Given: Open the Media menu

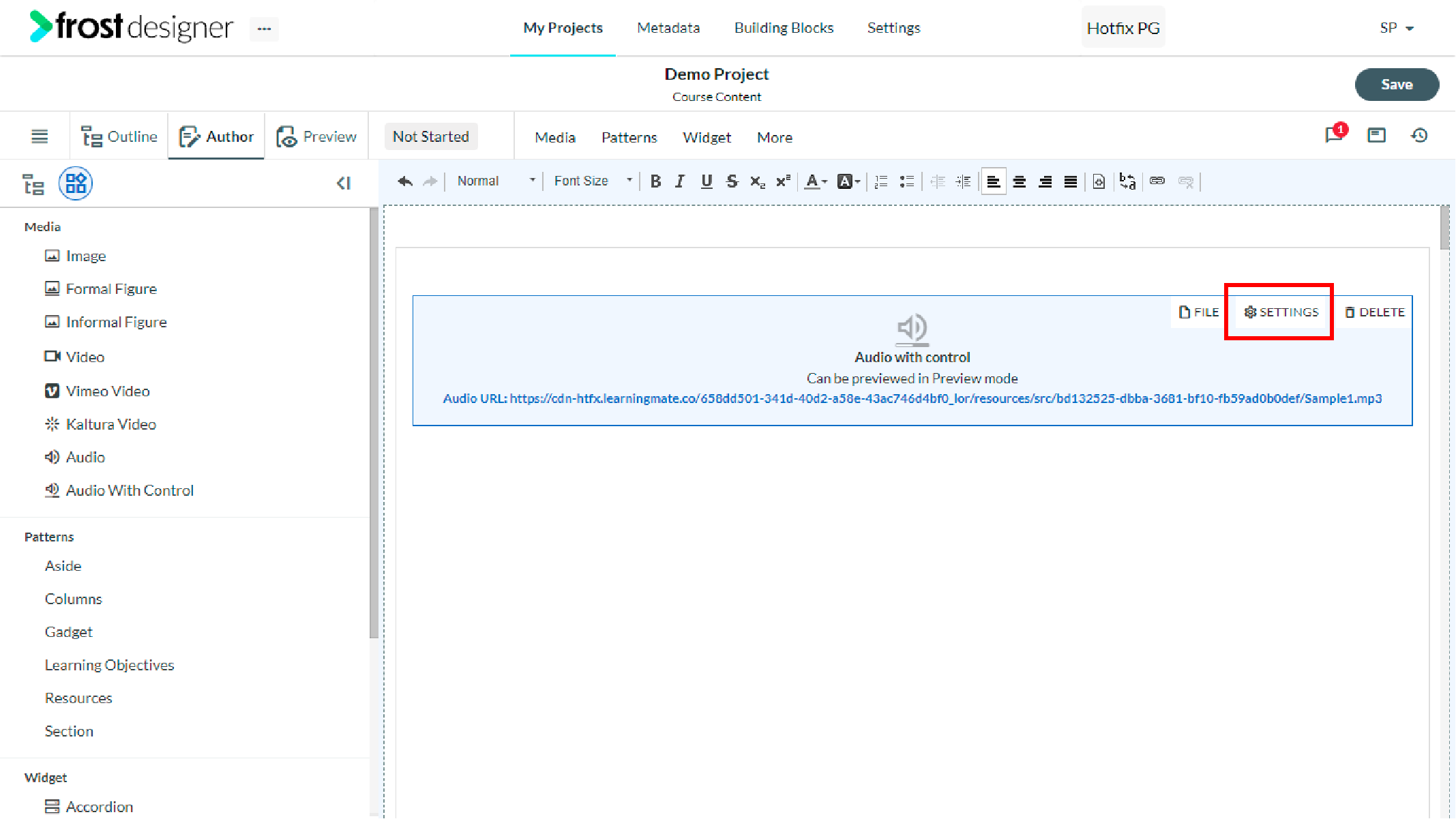Looking at the screenshot, I should point(555,137).
